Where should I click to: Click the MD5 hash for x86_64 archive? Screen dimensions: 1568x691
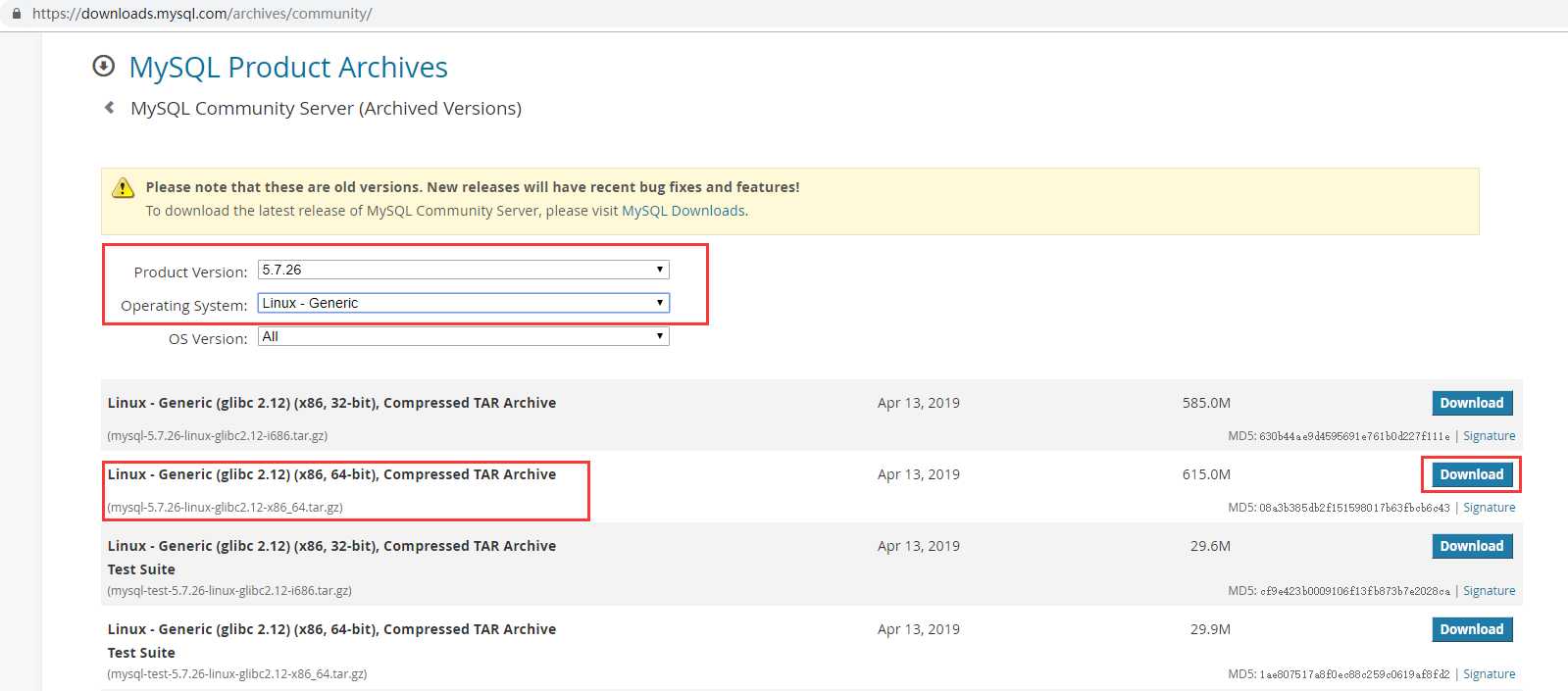point(1354,508)
